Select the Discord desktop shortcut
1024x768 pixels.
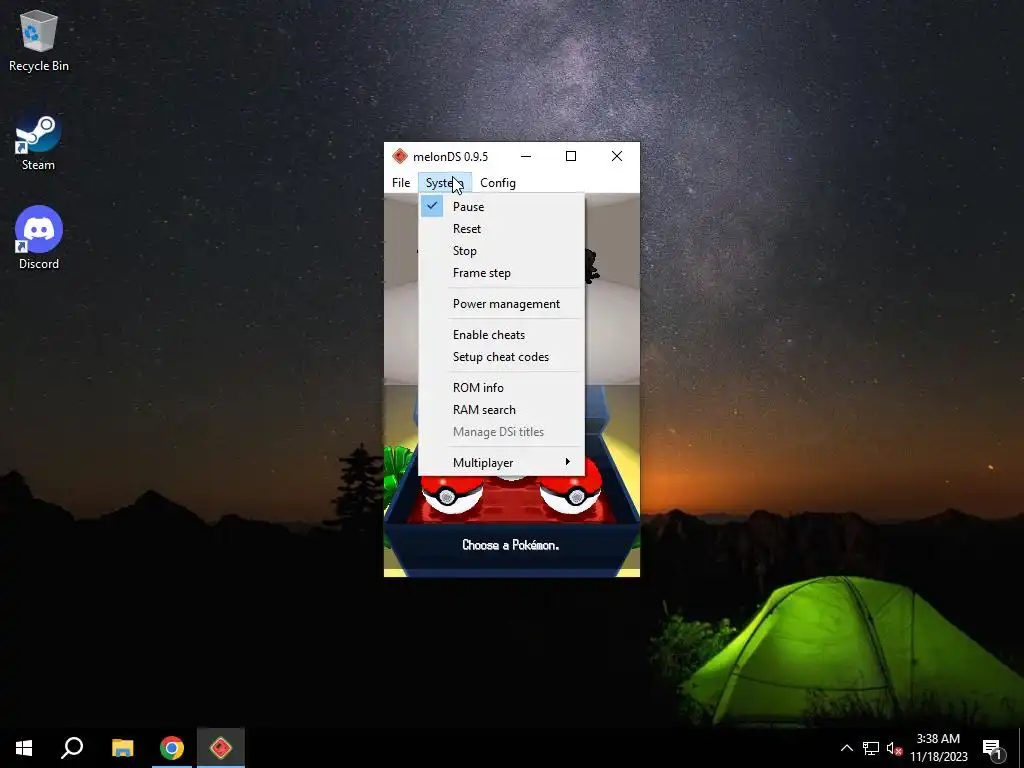(39, 238)
